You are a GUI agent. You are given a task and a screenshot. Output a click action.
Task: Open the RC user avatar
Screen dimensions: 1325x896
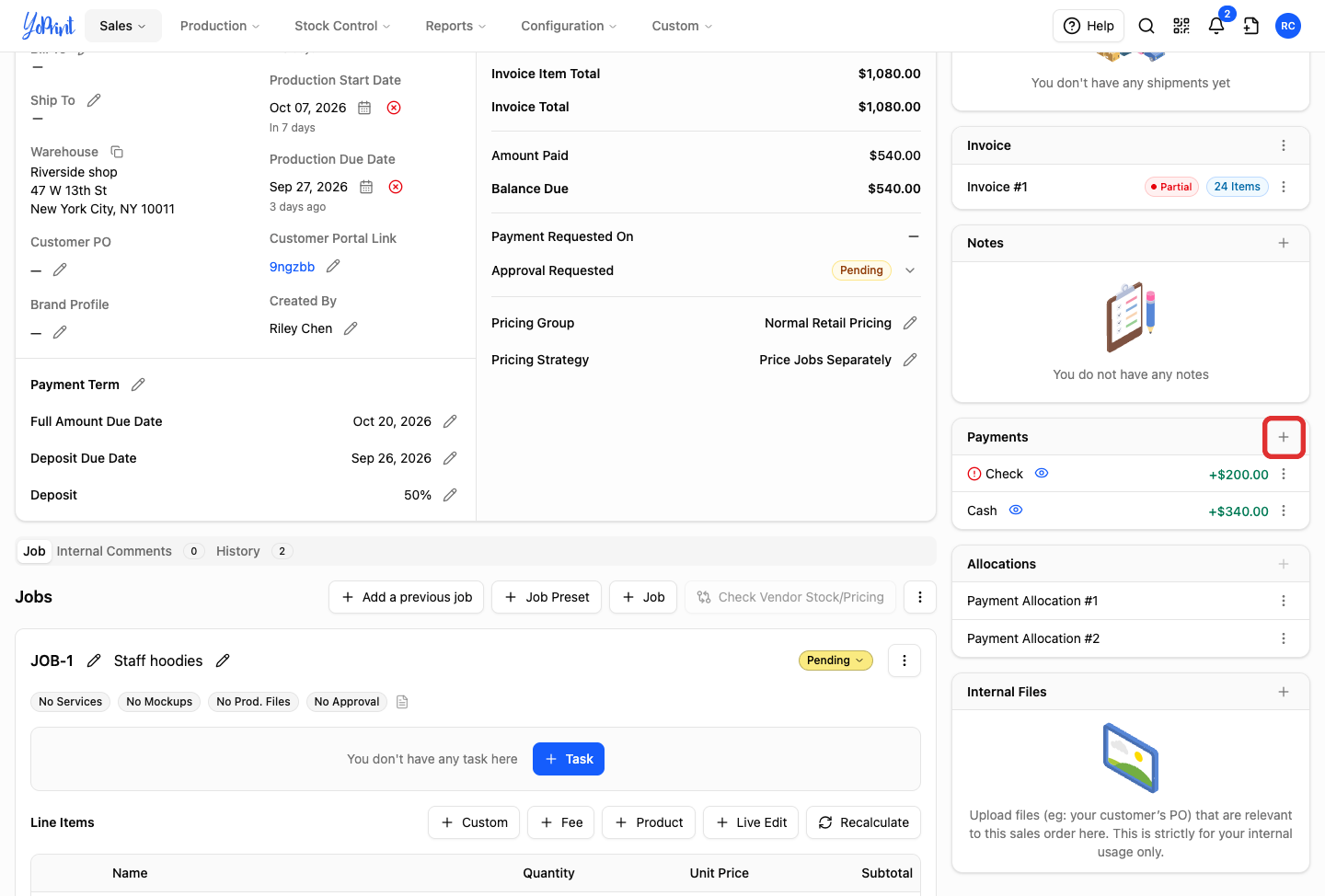pyautogui.click(x=1288, y=26)
